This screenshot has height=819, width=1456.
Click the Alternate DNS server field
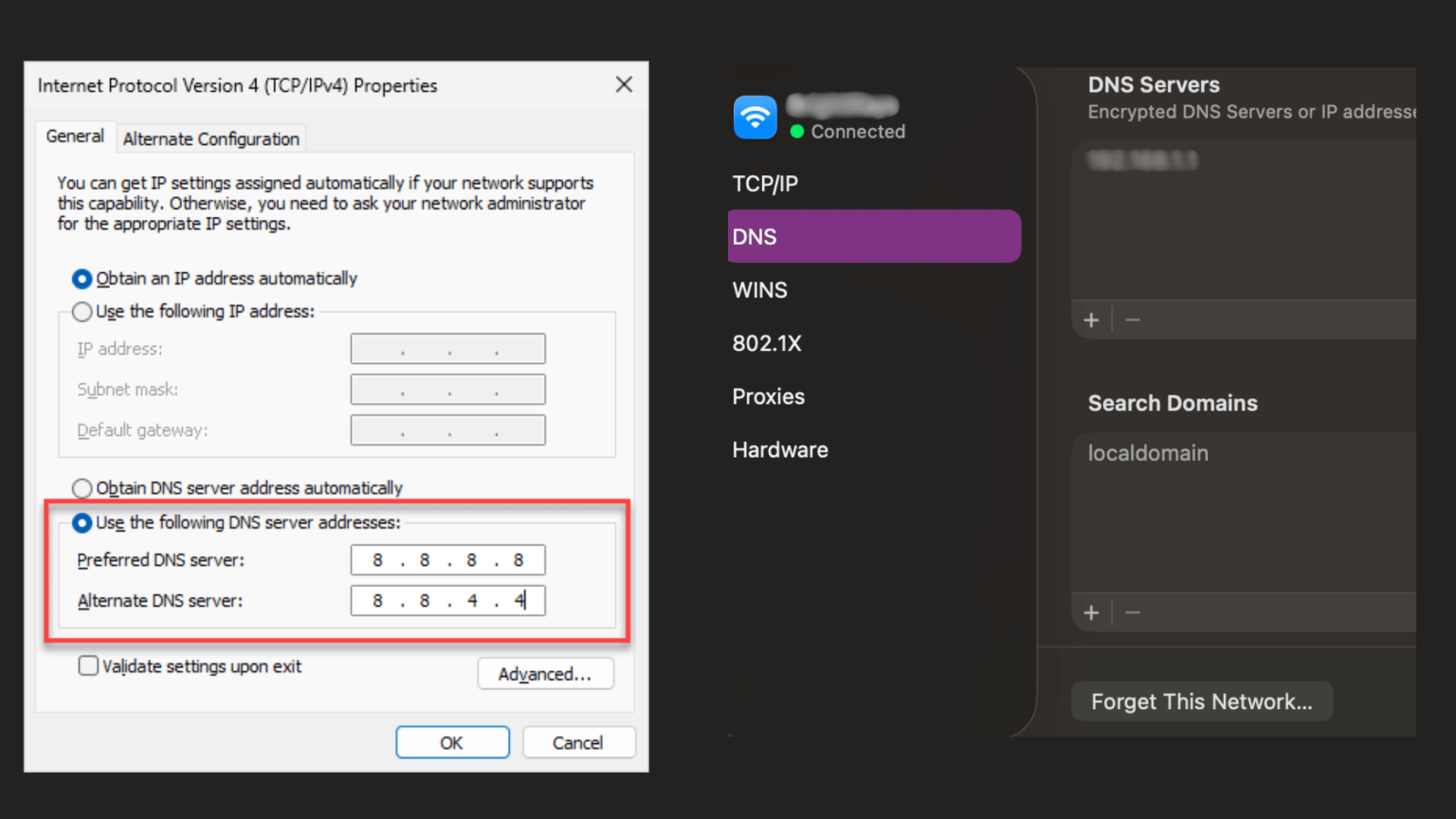(x=447, y=601)
